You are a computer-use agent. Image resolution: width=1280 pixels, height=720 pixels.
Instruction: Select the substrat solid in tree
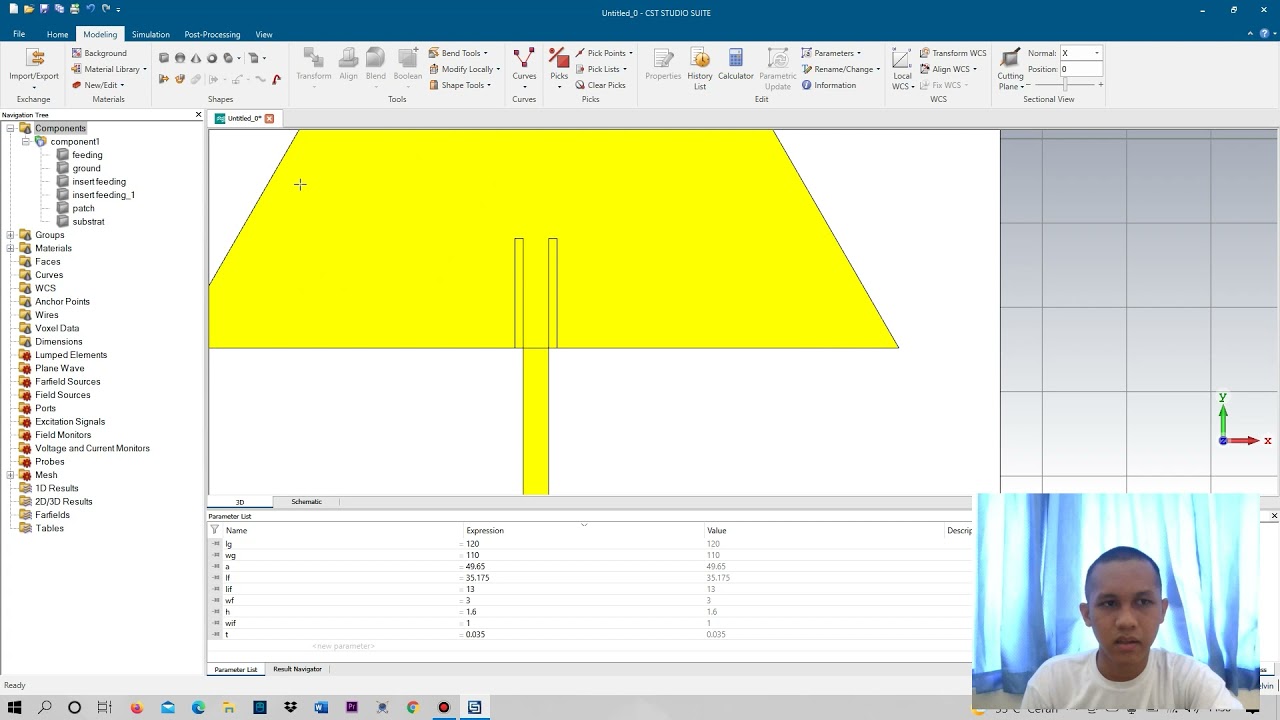[88, 222]
